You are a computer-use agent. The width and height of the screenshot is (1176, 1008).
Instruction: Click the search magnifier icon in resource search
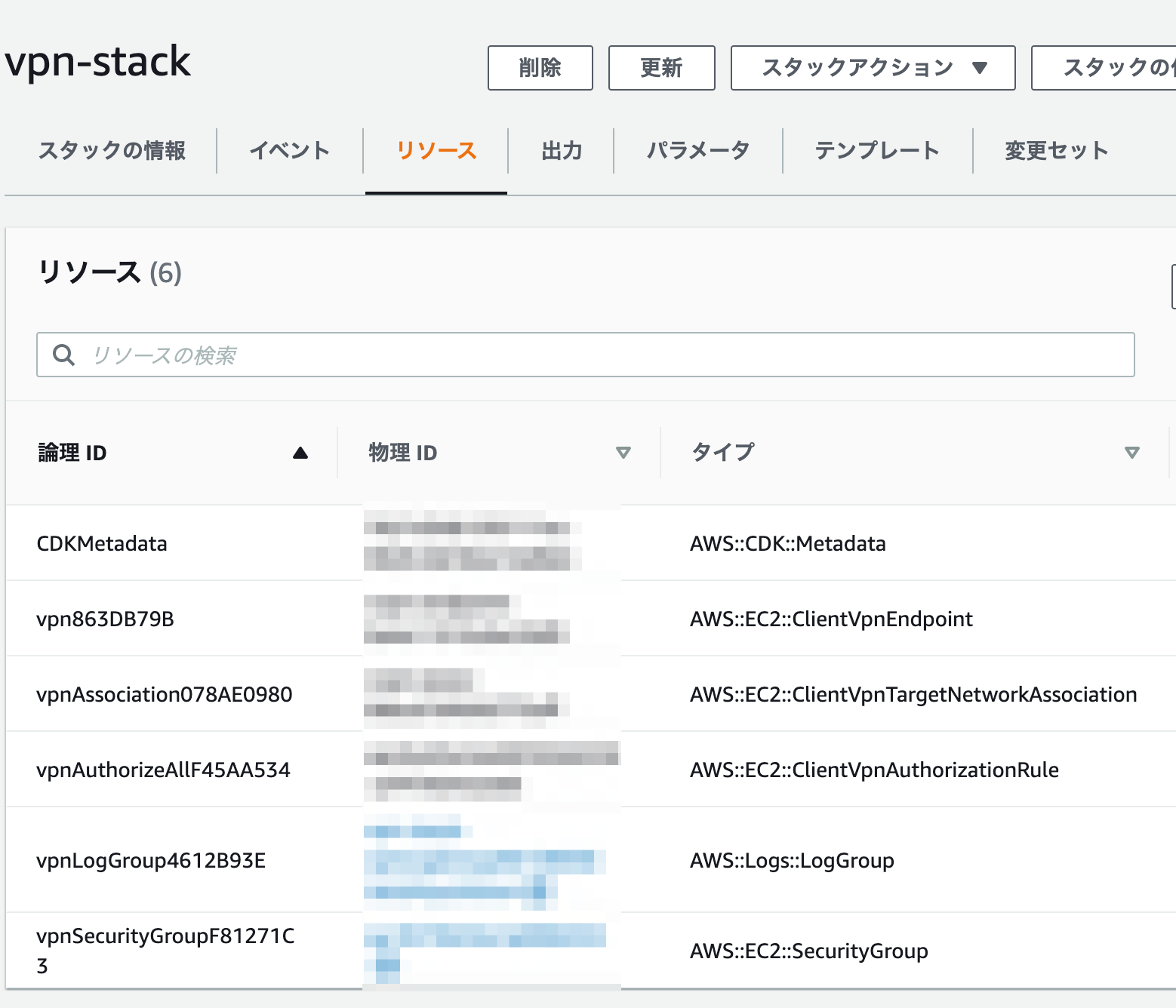pos(63,355)
